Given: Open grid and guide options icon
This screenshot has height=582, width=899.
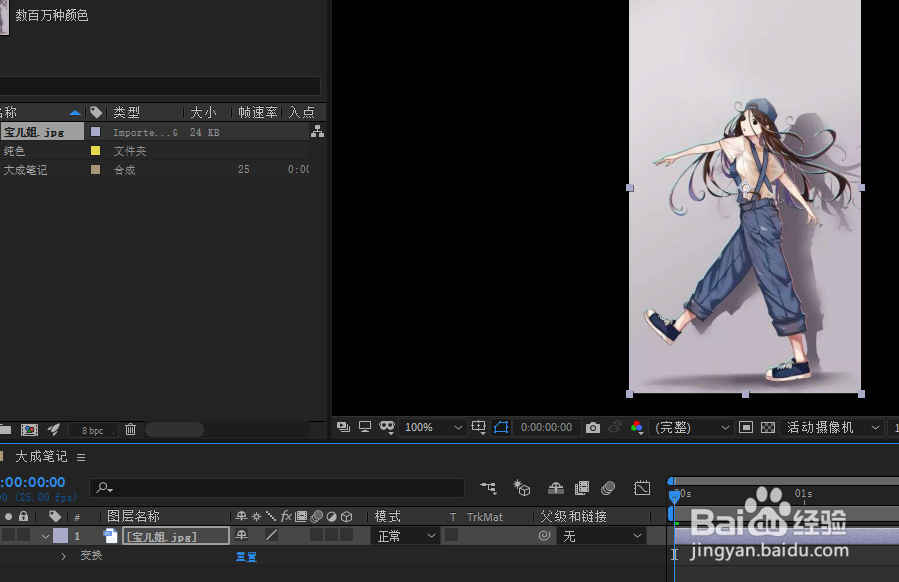Looking at the screenshot, I should click(478, 427).
